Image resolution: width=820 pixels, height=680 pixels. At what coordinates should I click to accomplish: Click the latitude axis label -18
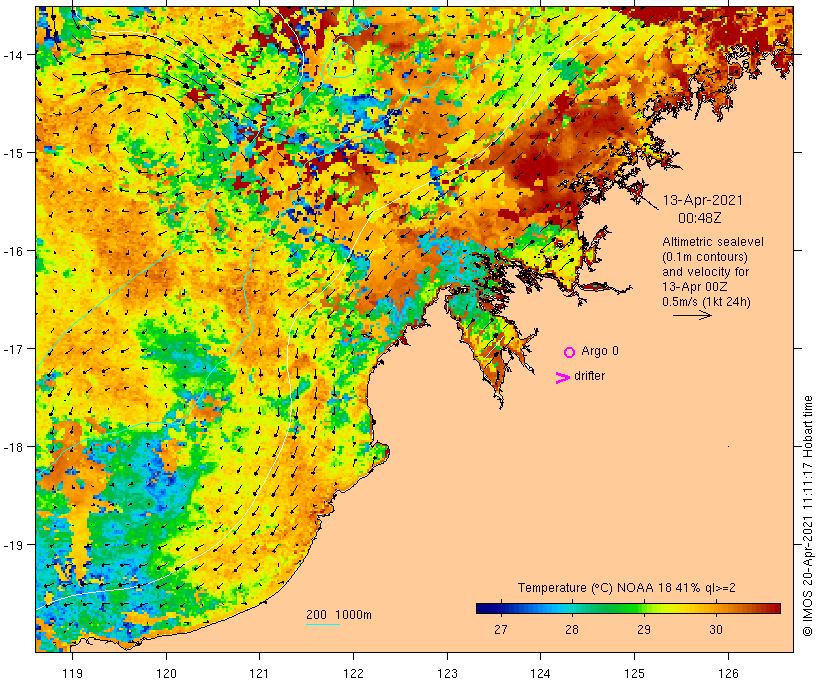12,447
